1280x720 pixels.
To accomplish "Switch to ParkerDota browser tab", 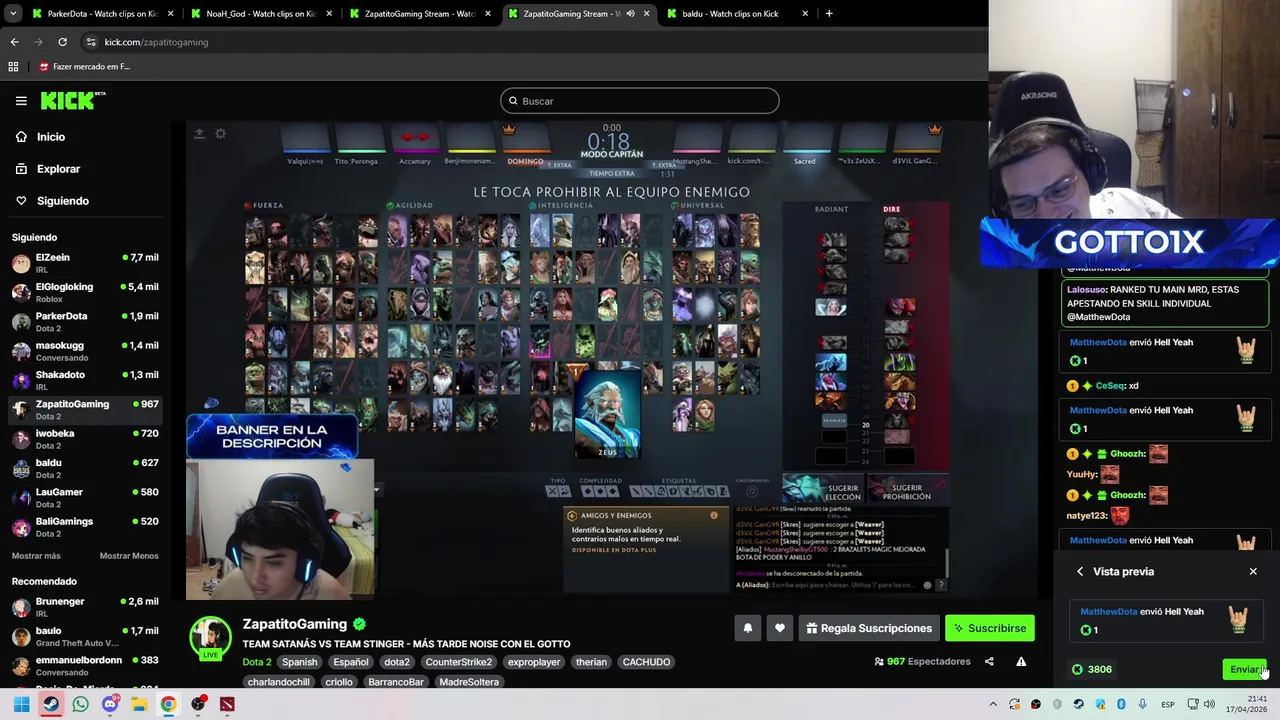I will point(102,14).
